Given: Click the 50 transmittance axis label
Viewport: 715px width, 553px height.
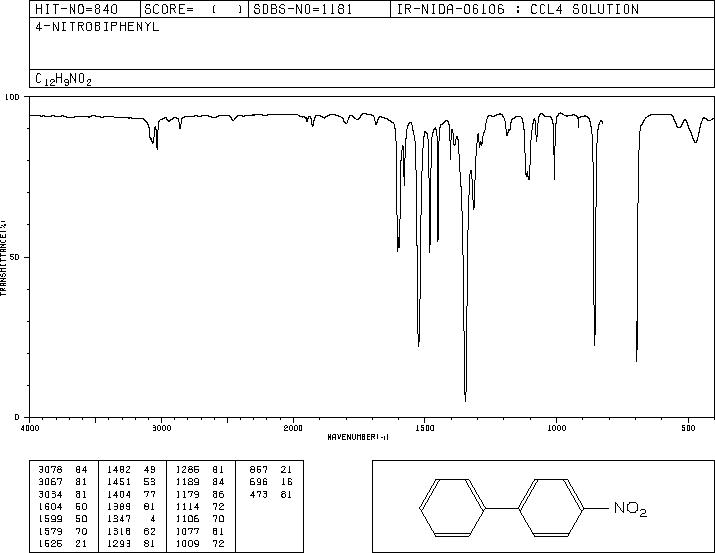Looking at the screenshot, I should point(15,257).
